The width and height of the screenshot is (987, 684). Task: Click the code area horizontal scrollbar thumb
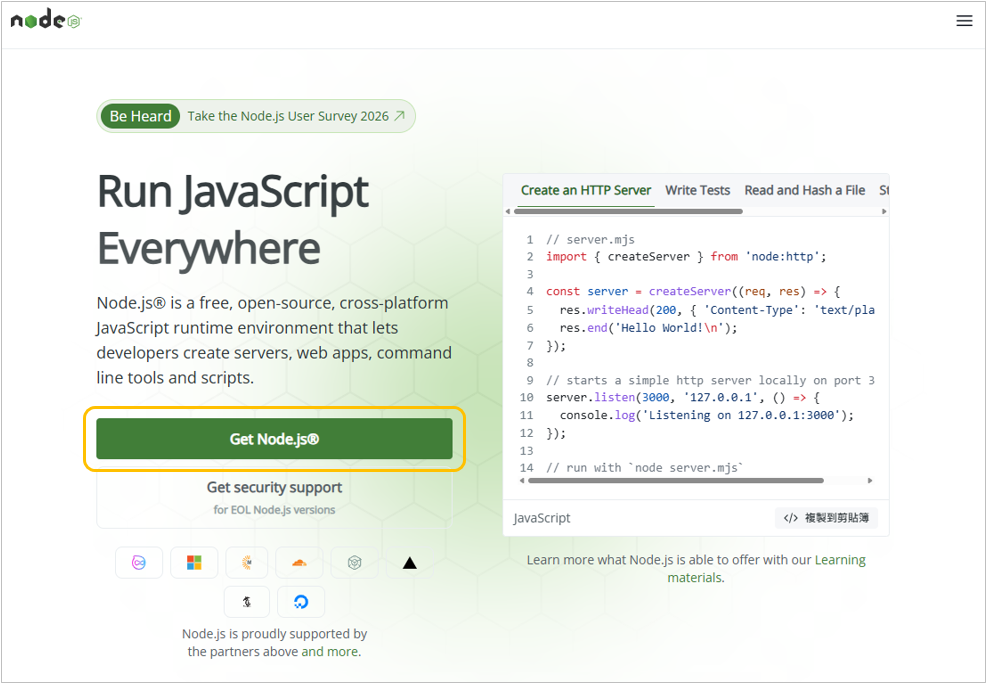point(676,481)
